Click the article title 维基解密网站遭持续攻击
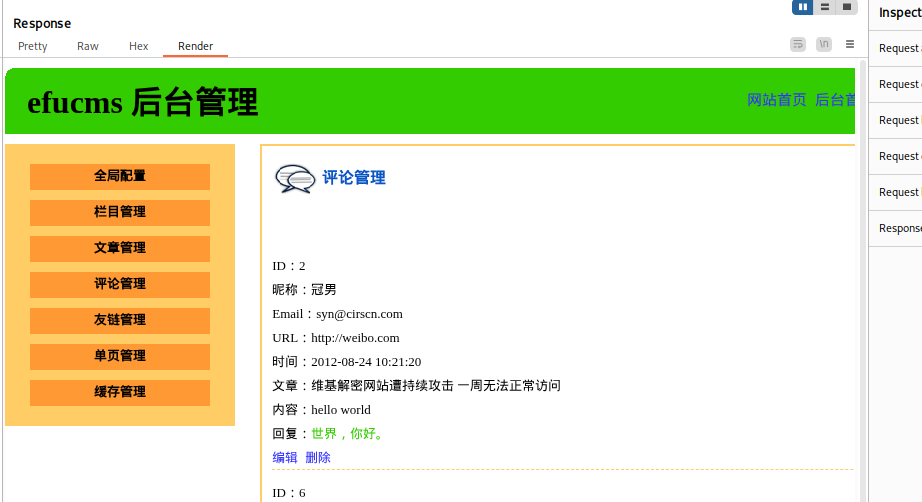The height and width of the screenshot is (502, 922). [x=382, y=386]
